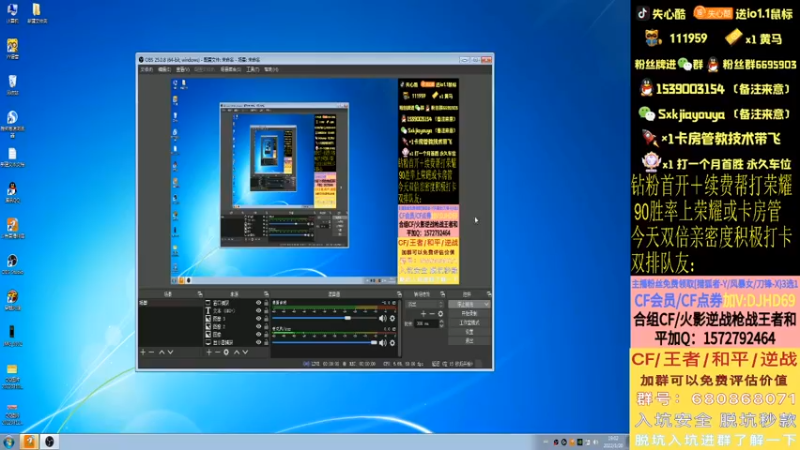Adjust the desktop audio volume slider
This screenshot has width=800, height=450.
coord(347,318)
